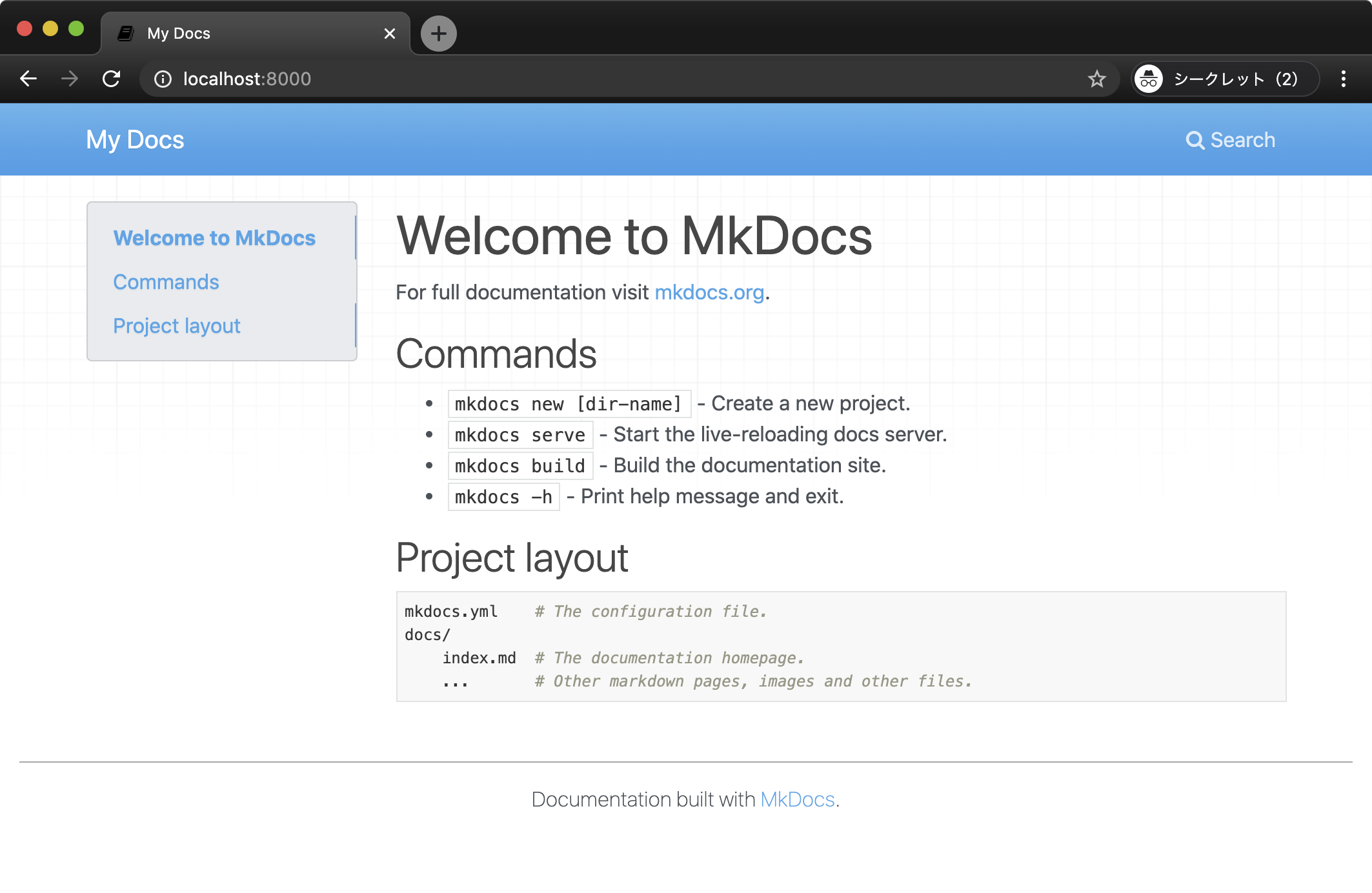Click the browser forward arrow
The image size is (1372, 893).
point(70,79)
